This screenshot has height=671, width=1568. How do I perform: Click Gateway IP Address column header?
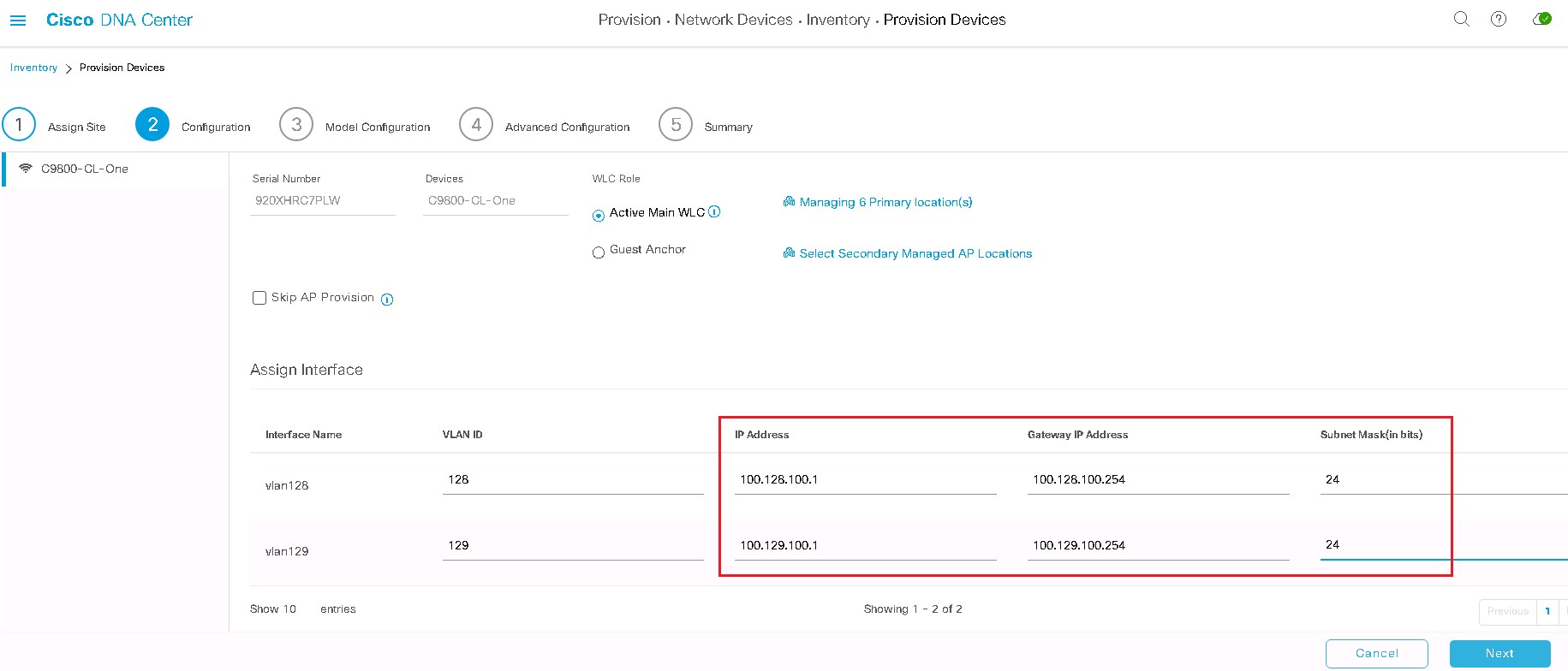point(1078,435)
